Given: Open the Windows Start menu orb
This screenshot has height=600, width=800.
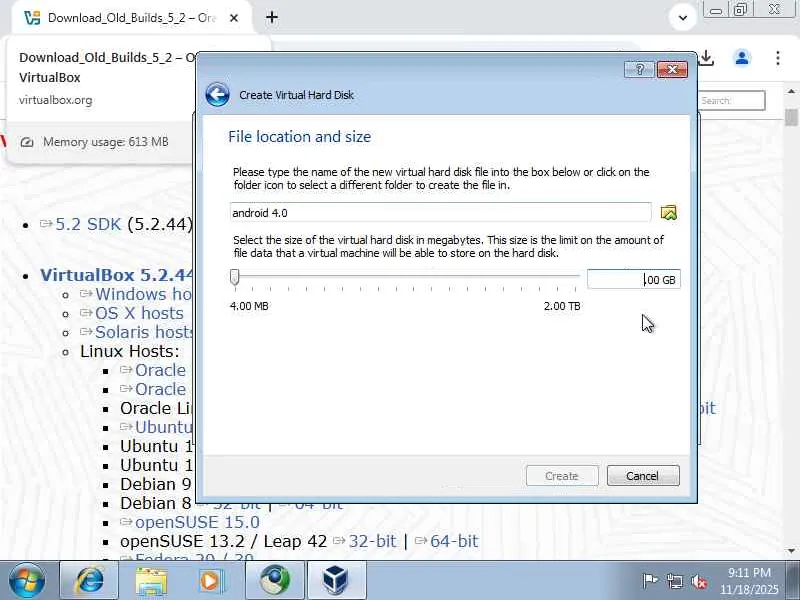Looking at the screenshot, I should click(x=27, y=581).
